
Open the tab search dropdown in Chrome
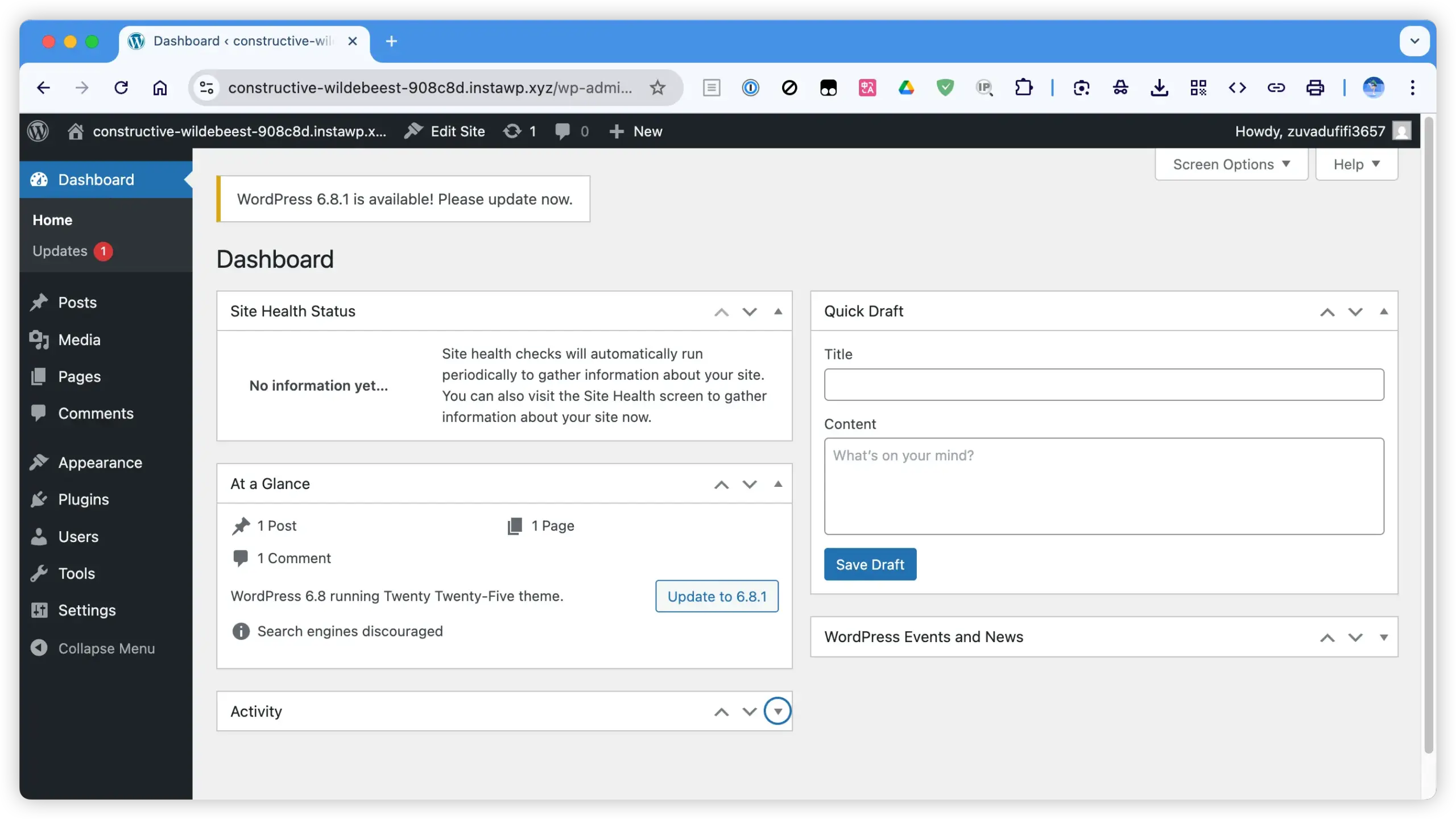pos(1414,41)
